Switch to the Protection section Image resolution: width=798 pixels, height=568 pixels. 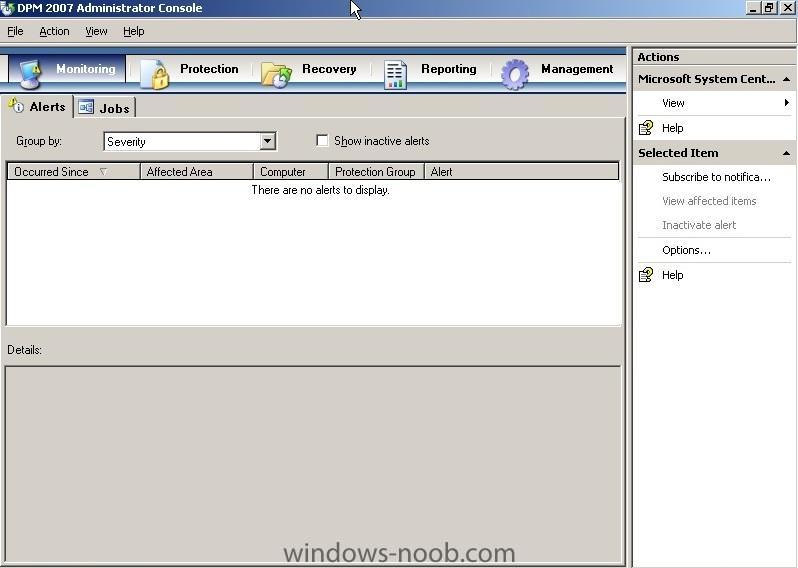[209, 69]
